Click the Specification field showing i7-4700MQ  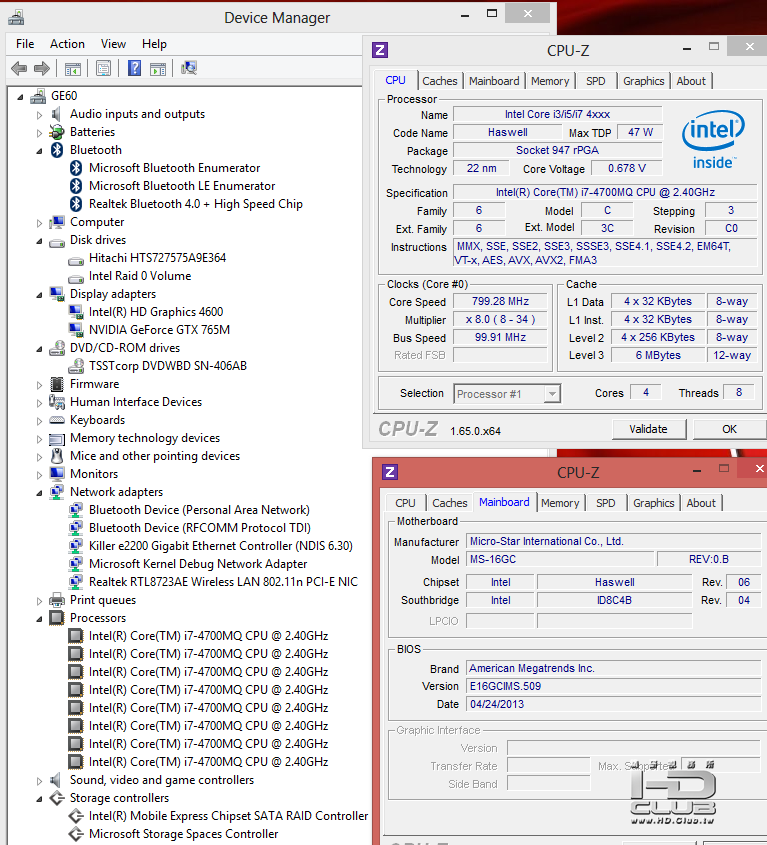(605, 192)
